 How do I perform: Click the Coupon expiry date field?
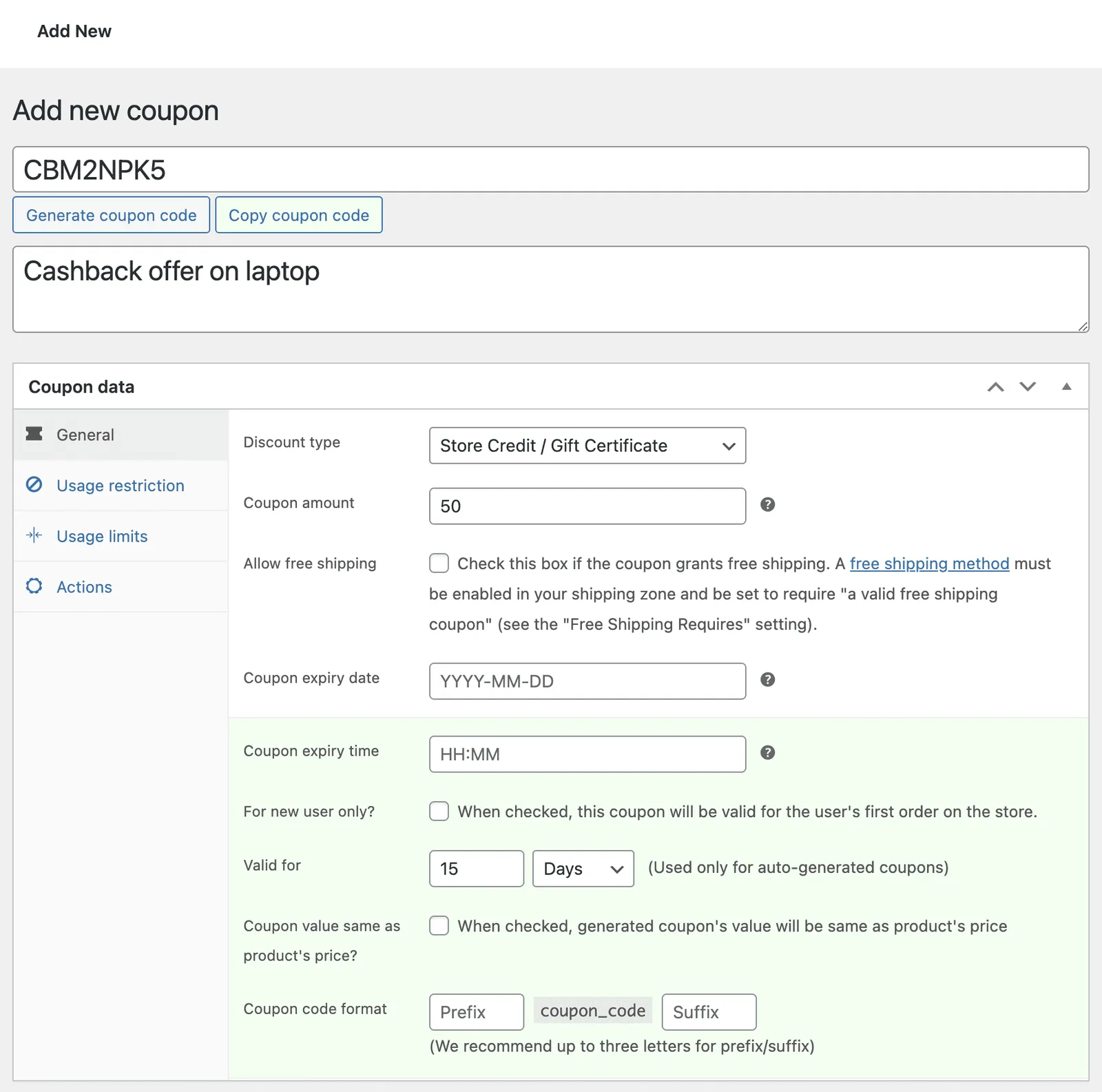coord(588,681)
